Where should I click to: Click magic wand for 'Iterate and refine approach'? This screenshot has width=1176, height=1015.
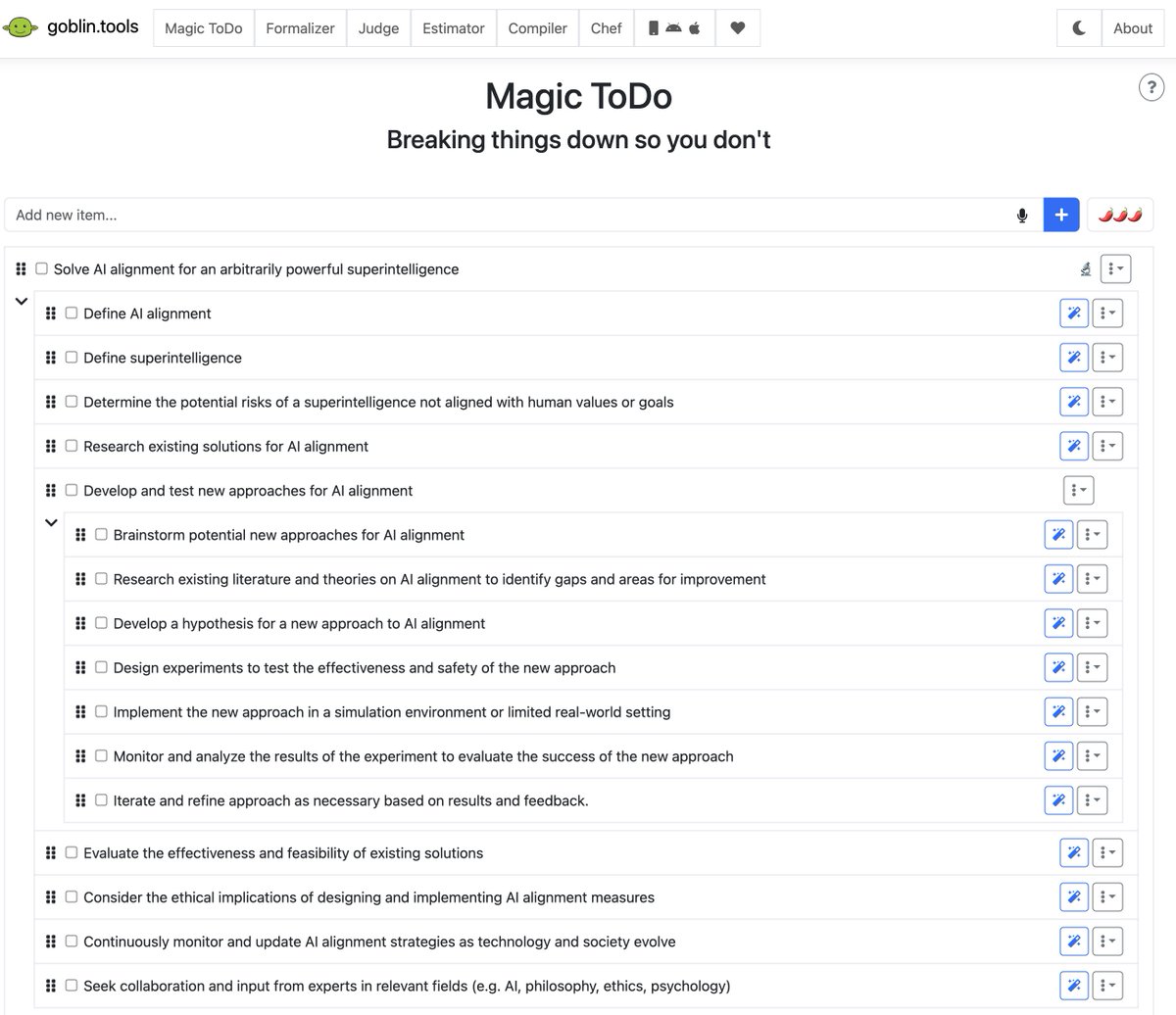1058,800
